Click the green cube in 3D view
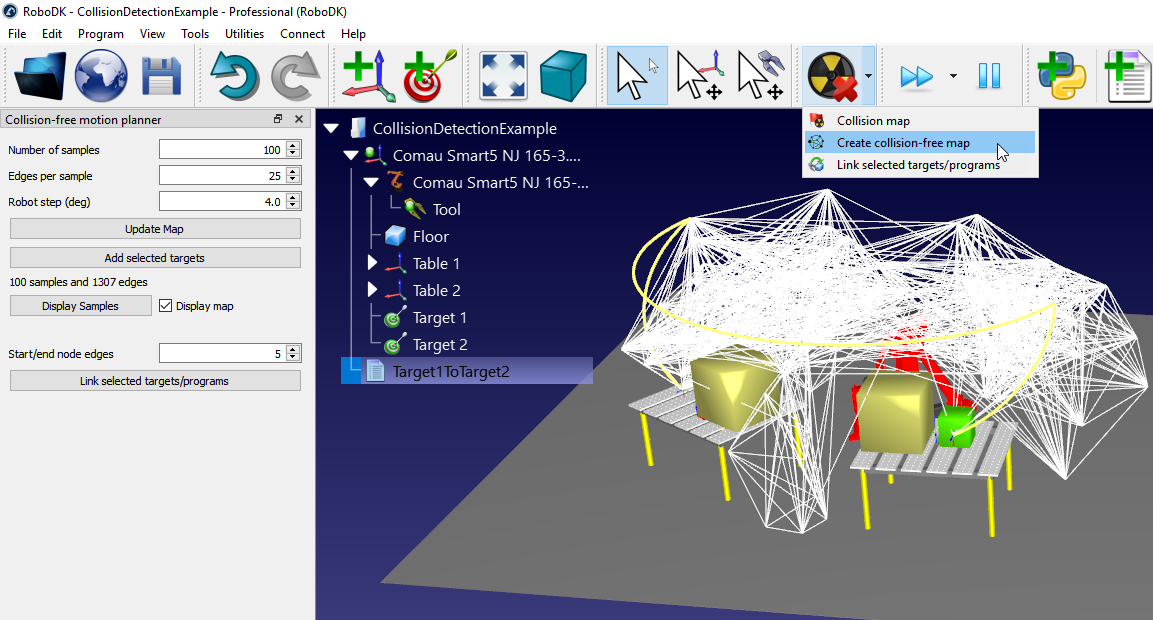 955,427
